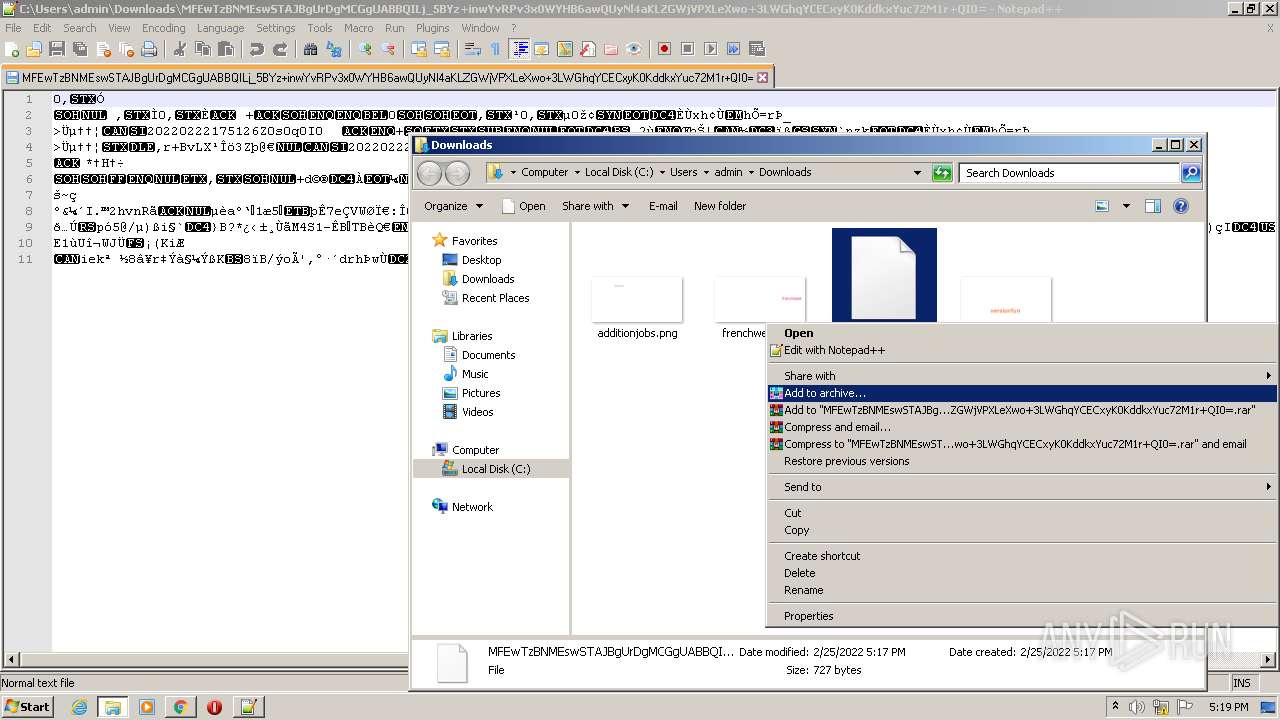
Task: Select Compress and email... menu entry
Action: click(x=1022, y=427)
